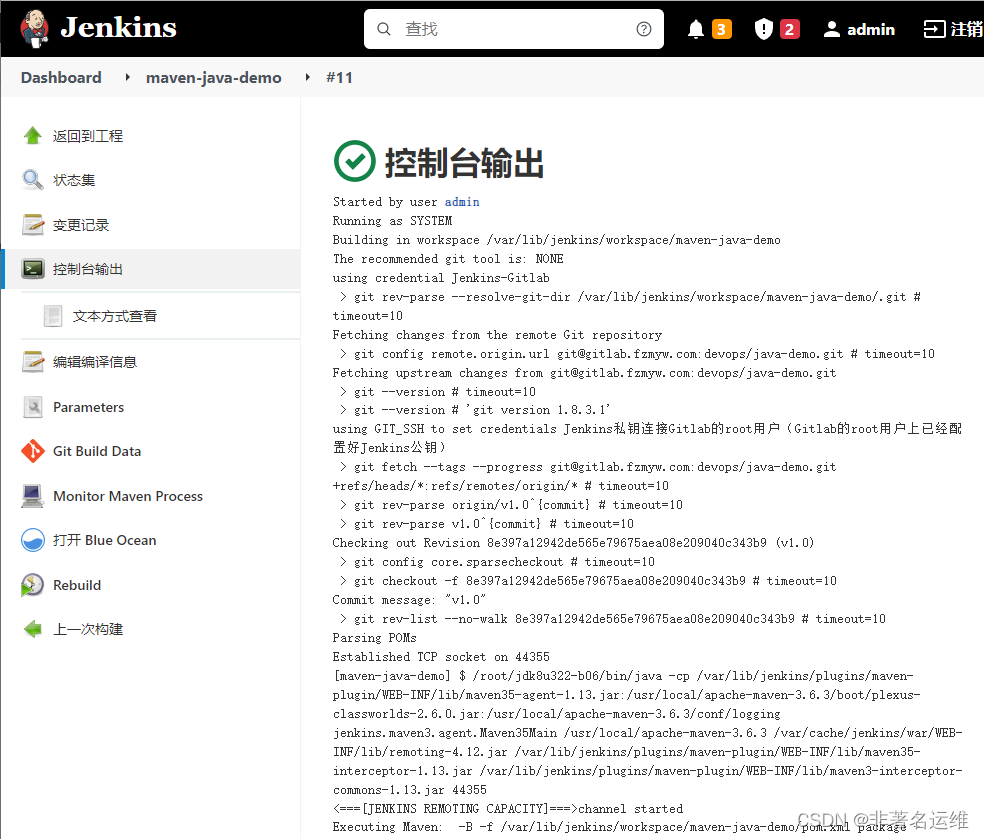Click the 编辑编译信息 notepad icon

33,361
